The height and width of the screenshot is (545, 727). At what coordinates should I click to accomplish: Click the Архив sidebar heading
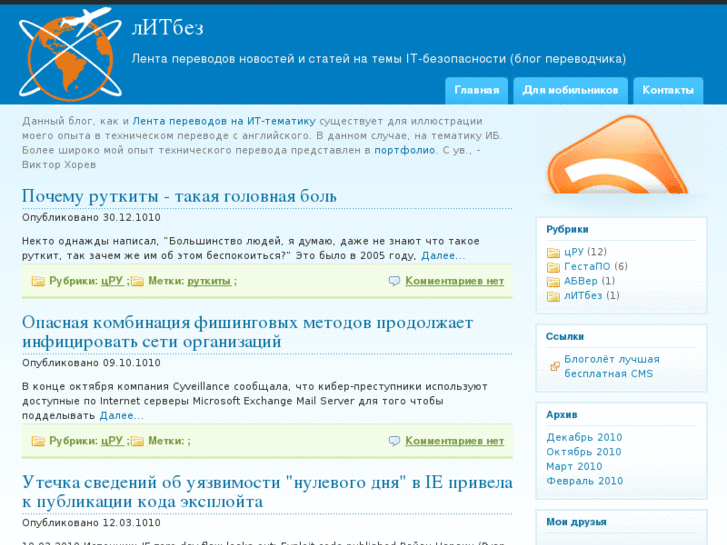(561, 415)
